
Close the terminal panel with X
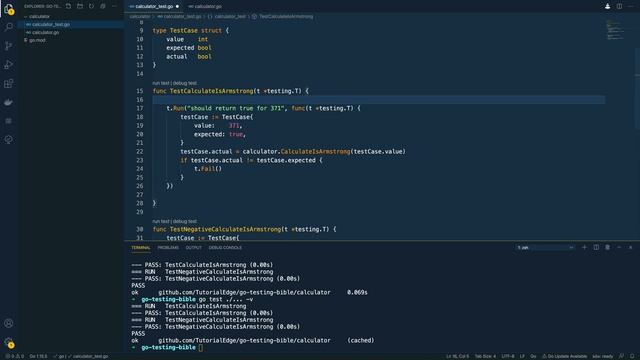point(631,247)
